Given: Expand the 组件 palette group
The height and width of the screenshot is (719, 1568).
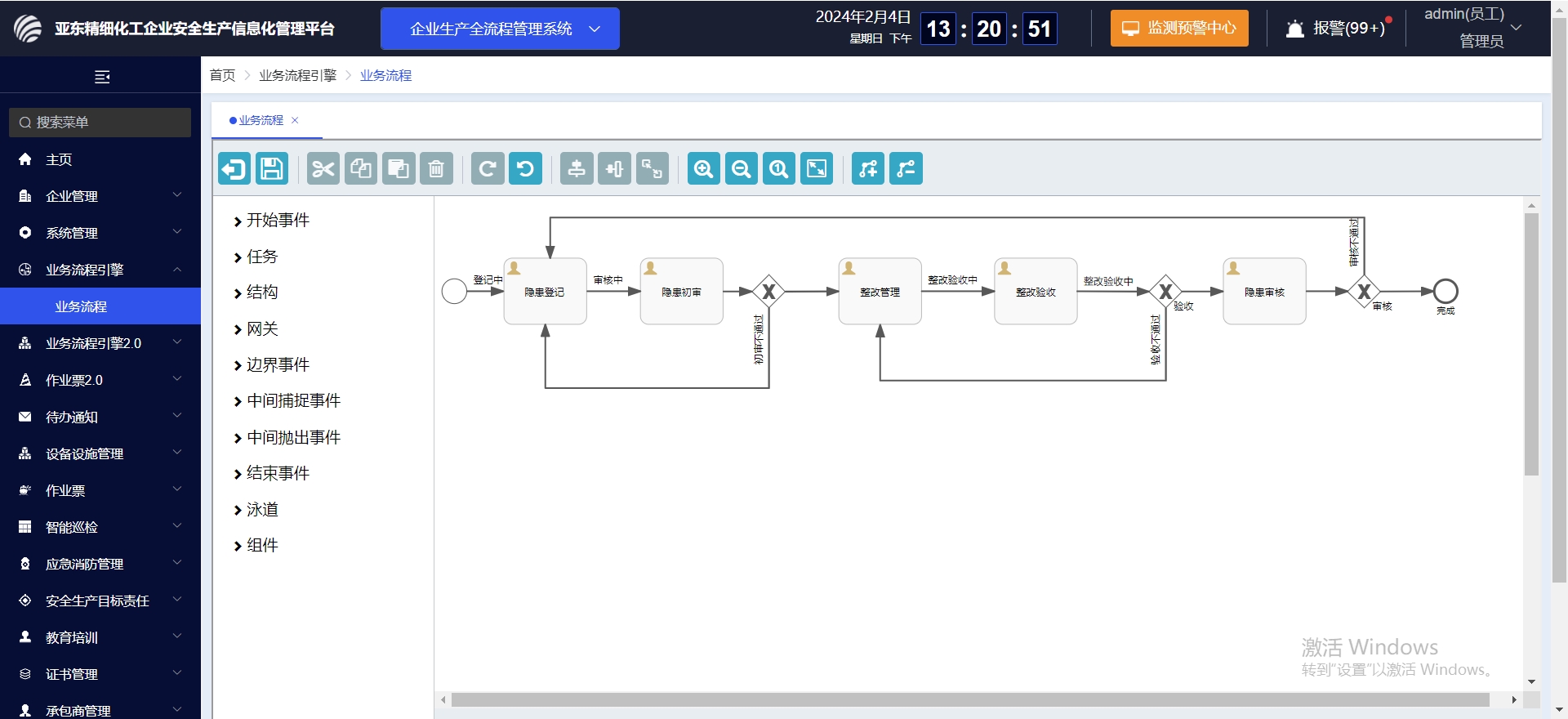Looking at the screenshot, I should [x=256, y=546].
